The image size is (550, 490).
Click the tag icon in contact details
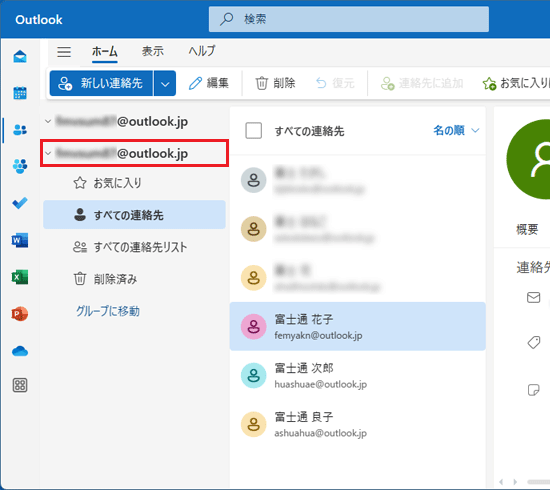point(534,342)
